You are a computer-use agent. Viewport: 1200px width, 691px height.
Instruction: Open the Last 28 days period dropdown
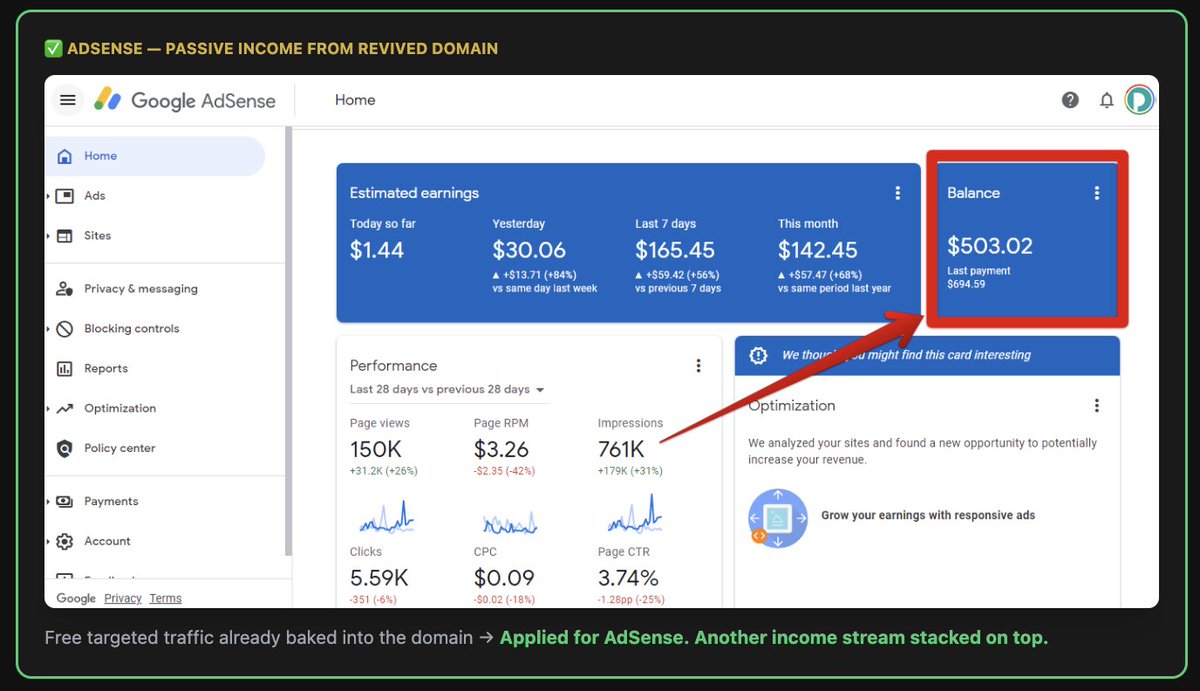coord(447,389)
